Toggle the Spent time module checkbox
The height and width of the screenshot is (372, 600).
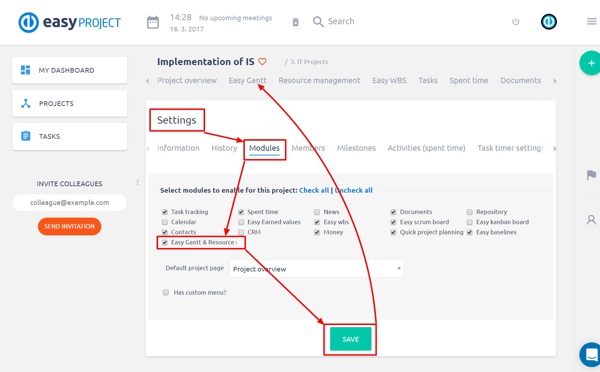[241, 212]
